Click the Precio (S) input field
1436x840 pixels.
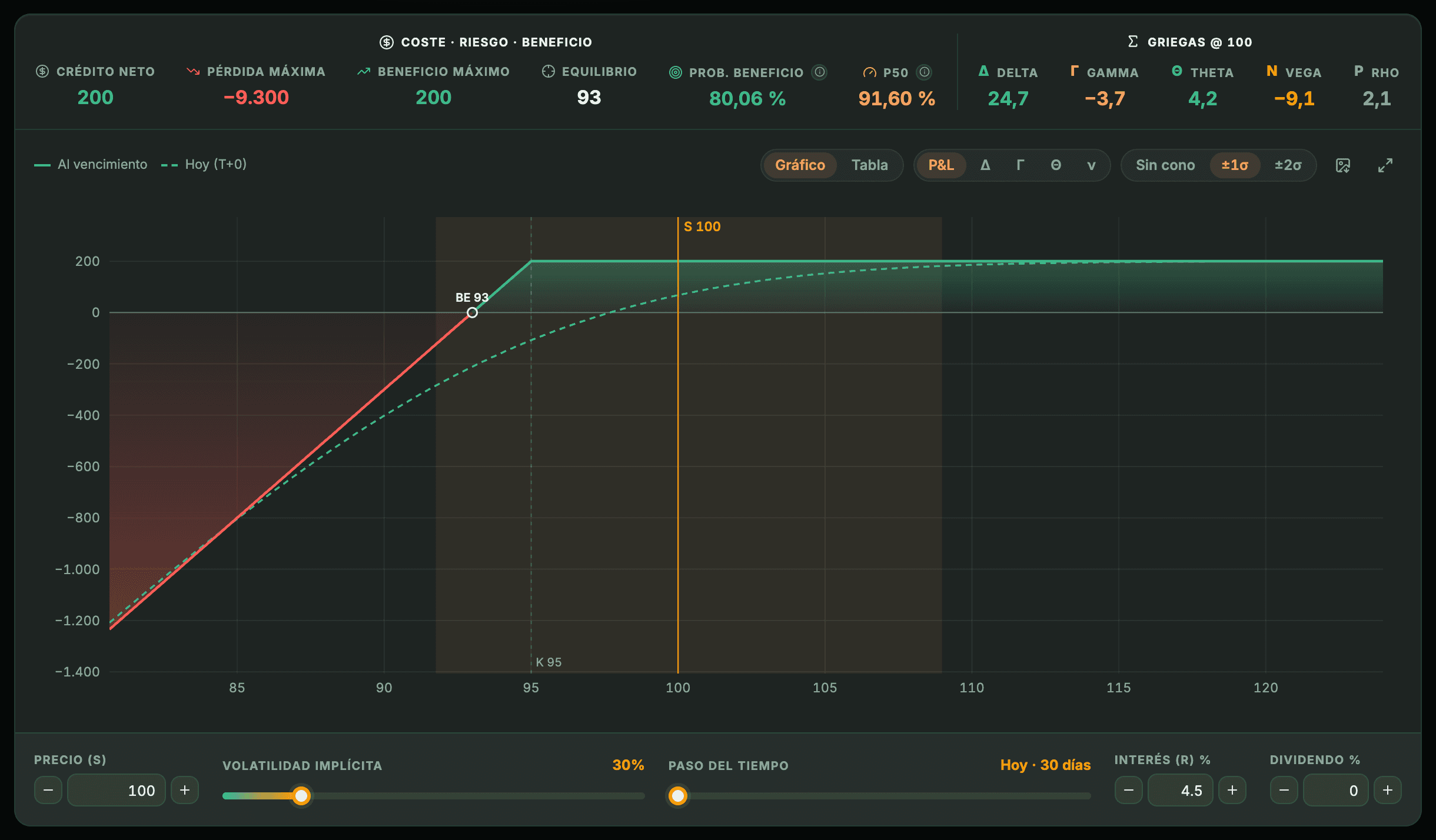(117, 790)
